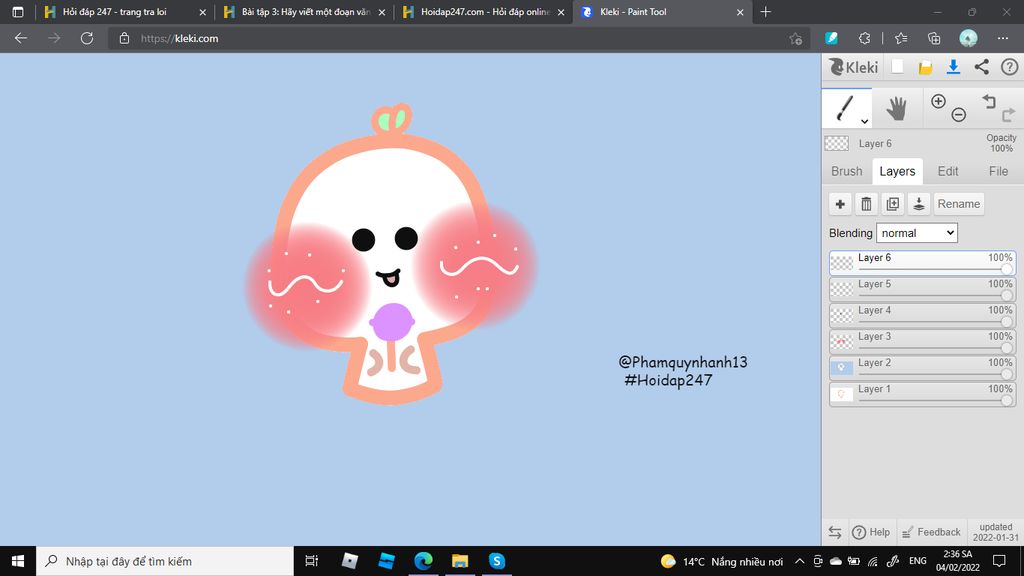Screen dimensions: 1024x576
Task: Reload the Kleki page
Action: point(87,39)
